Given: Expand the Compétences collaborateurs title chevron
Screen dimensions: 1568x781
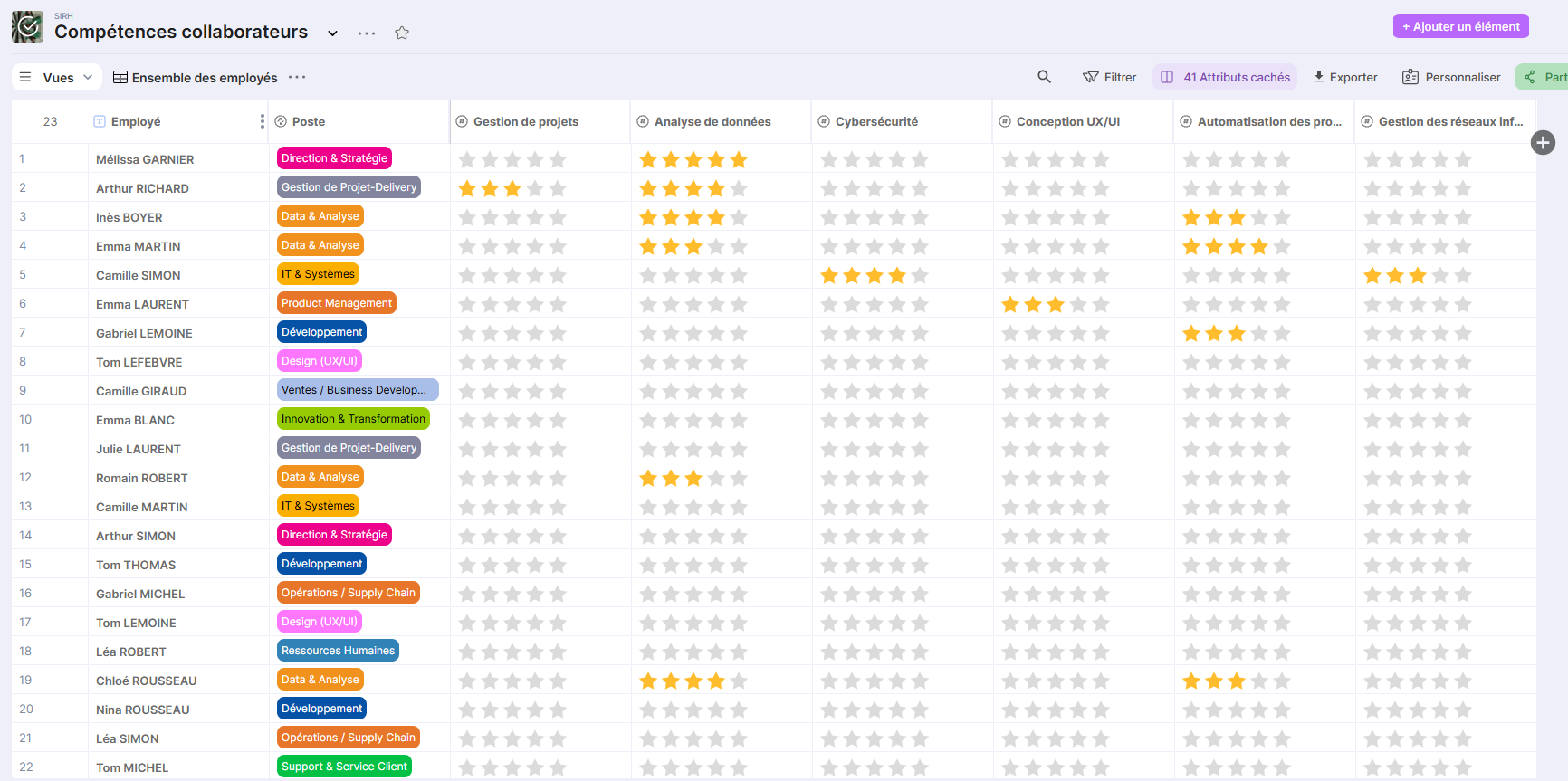Looking at the screenshot, I should coord(332,33).
